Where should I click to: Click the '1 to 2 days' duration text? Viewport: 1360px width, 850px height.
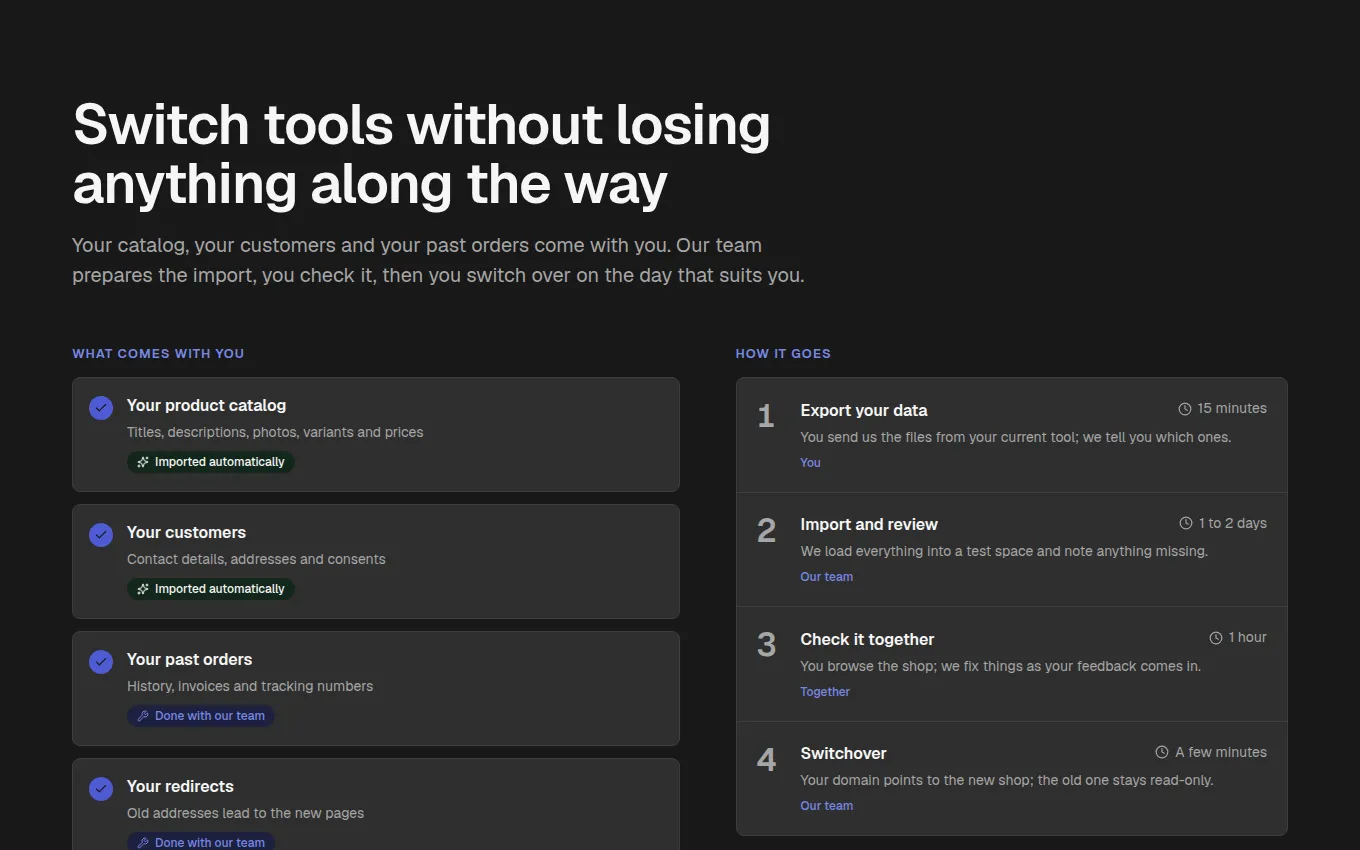click(x=1233, y=523)
